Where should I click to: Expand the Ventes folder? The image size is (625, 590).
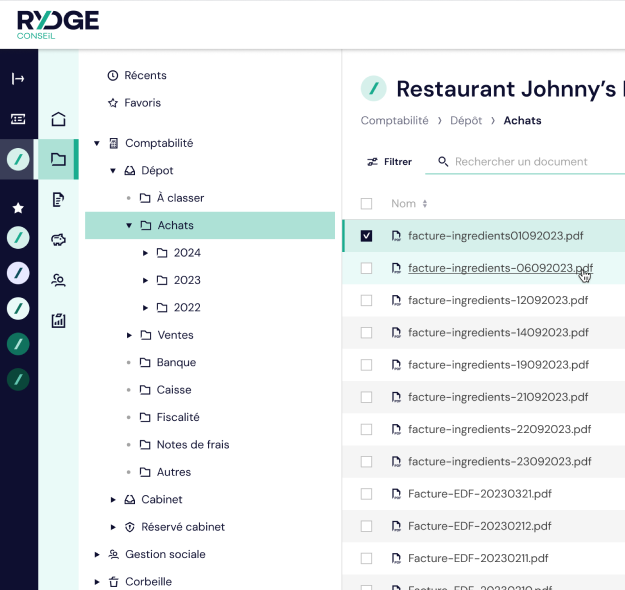(x=129, y=335)
